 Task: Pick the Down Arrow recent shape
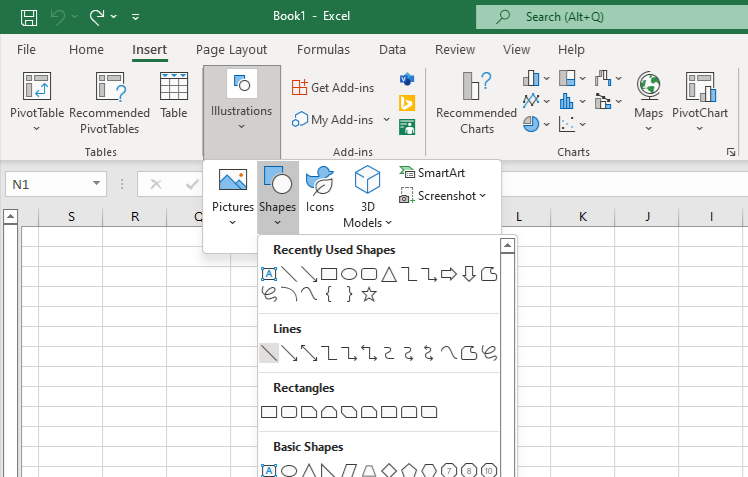point(469,274)
